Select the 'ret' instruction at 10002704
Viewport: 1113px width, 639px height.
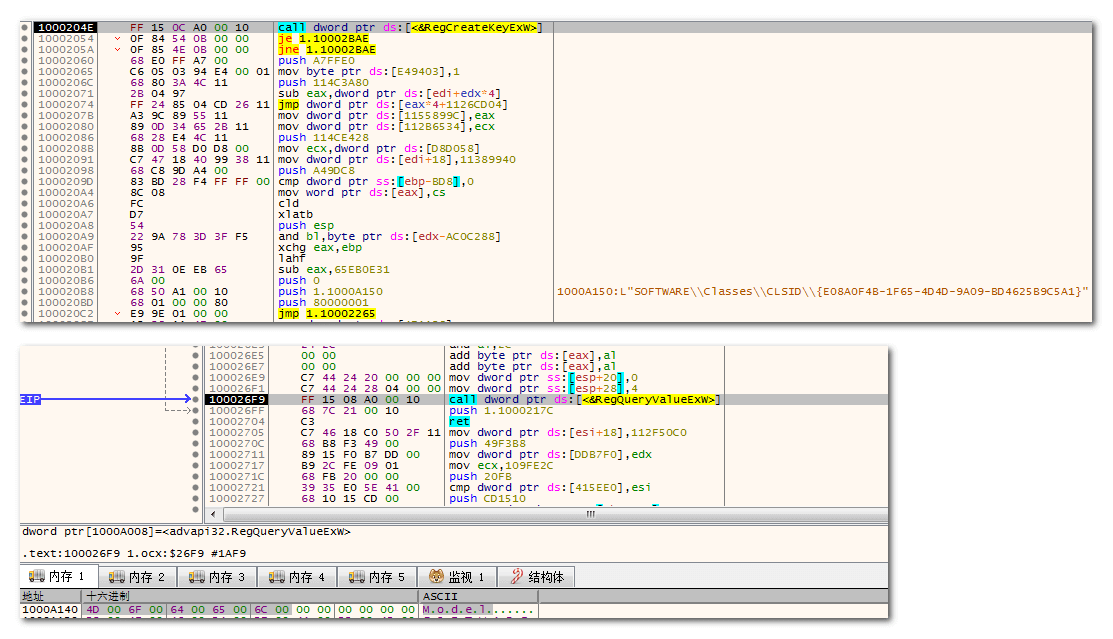[x=459, y=422]
